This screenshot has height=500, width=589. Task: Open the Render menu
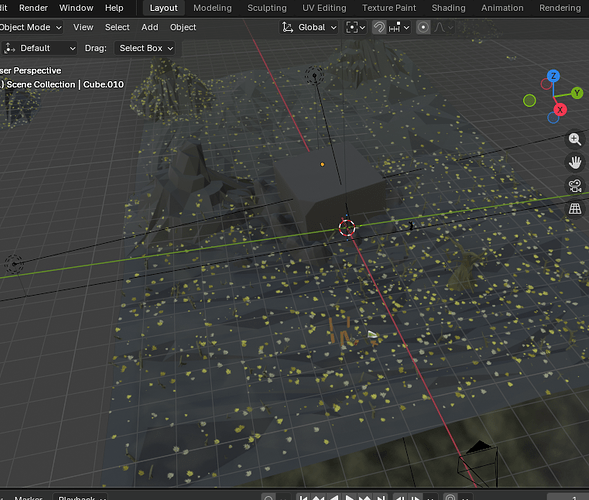click(33, 8)
